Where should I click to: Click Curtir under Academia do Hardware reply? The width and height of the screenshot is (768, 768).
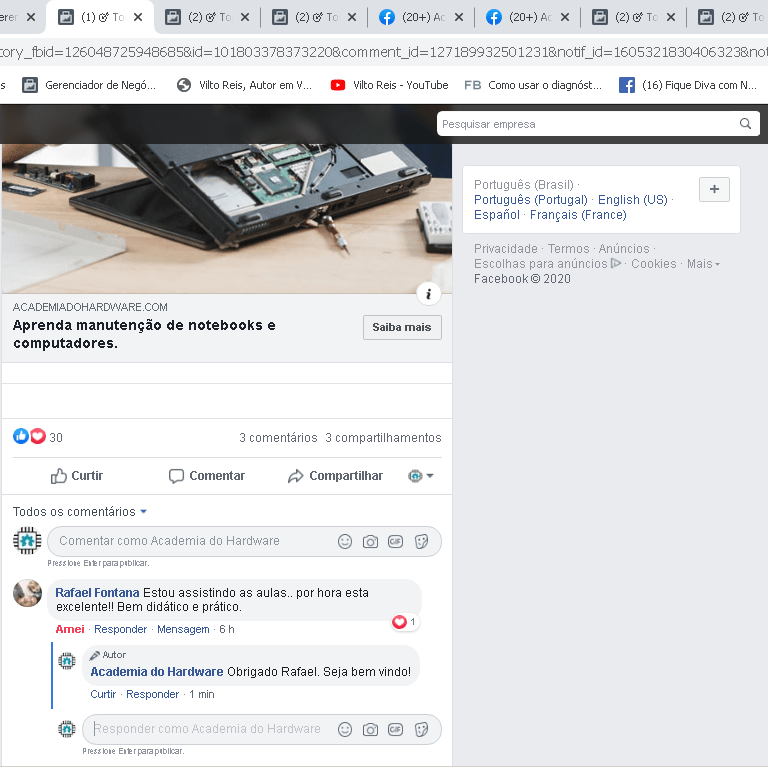click(103, 694)
